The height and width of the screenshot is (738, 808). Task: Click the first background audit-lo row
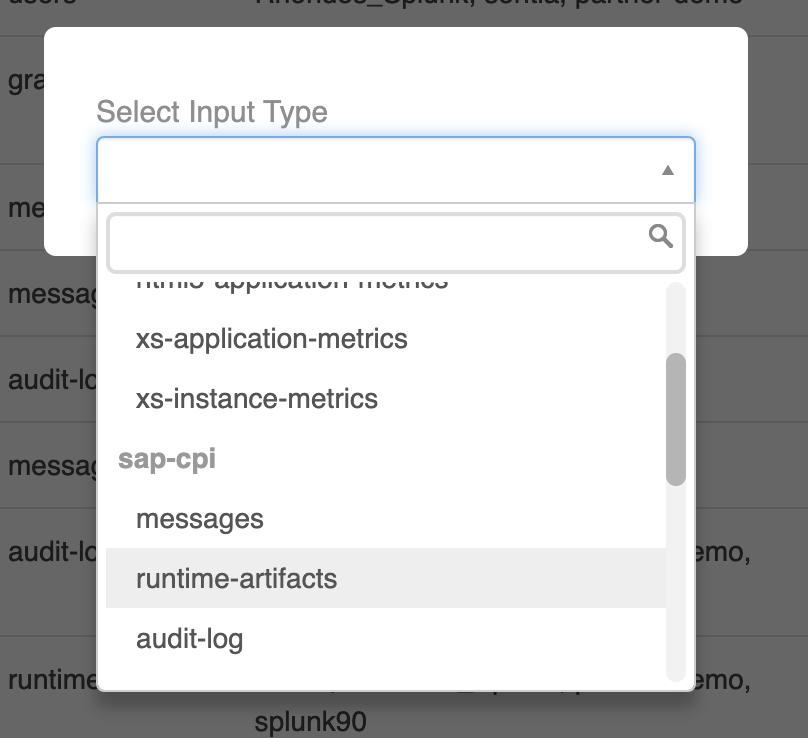point(50,380)
